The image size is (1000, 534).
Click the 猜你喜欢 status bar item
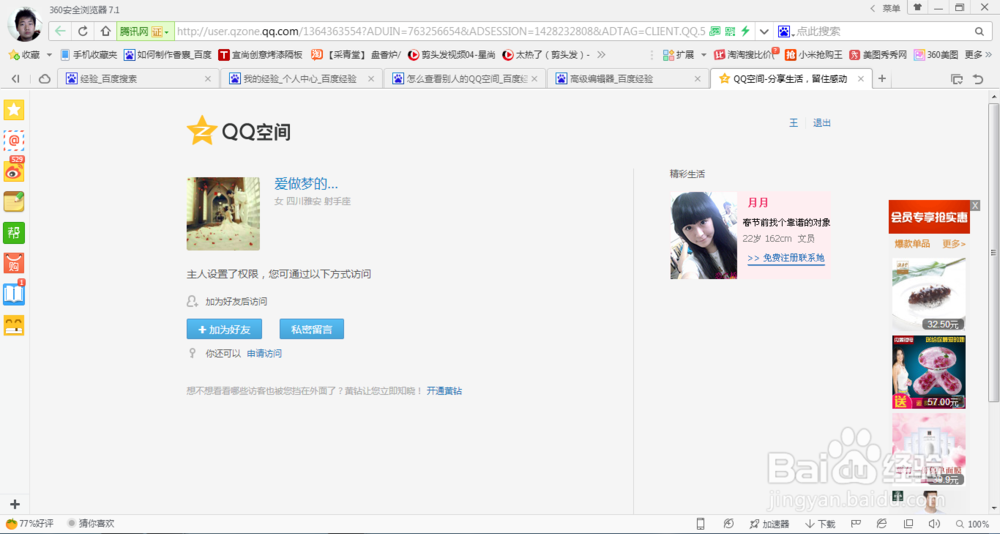point(91,524)
